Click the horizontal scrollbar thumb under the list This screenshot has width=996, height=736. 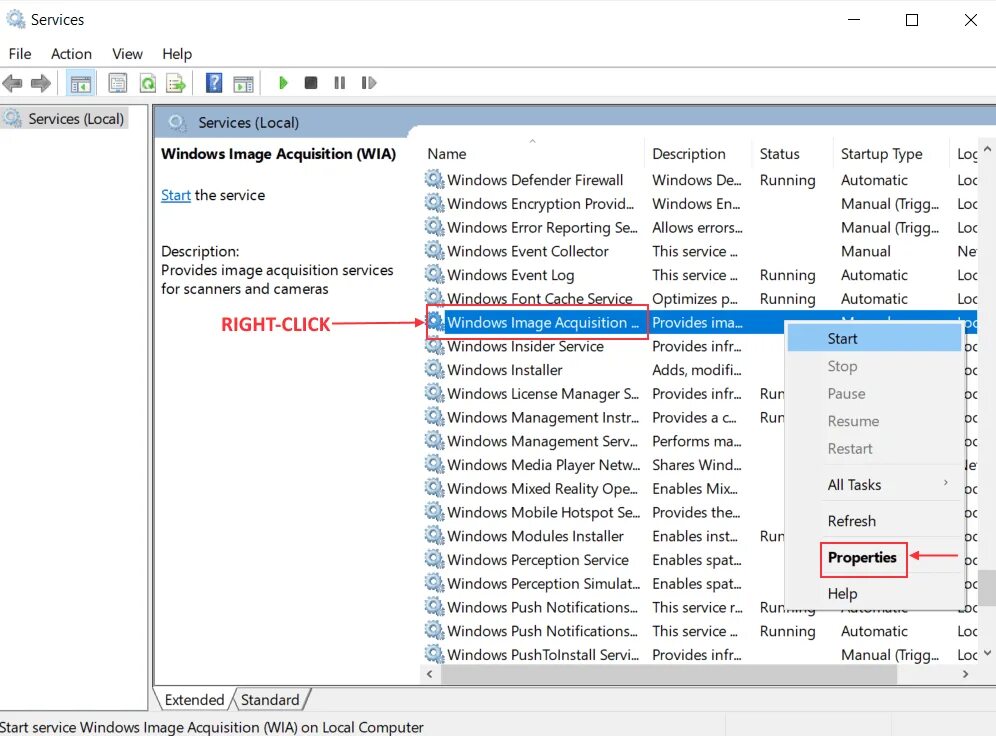(669, 674)
